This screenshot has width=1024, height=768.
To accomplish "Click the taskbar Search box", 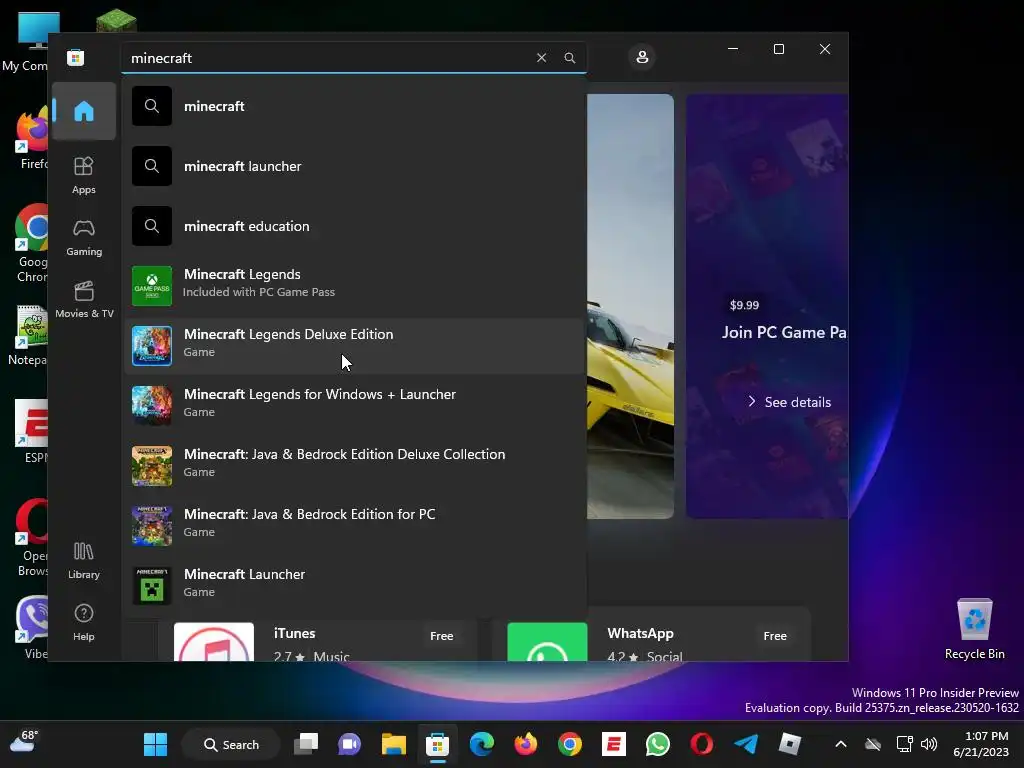I will coord(231,744).
